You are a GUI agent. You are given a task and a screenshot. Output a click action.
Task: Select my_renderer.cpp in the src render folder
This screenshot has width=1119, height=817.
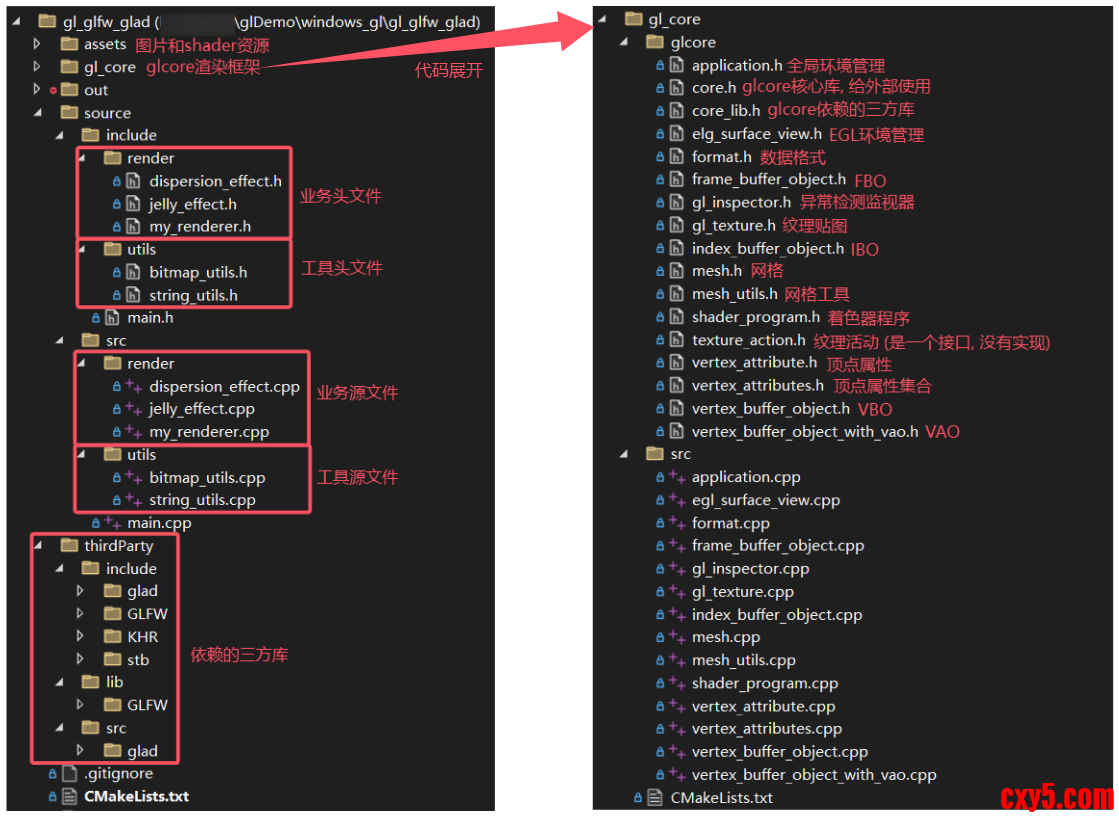[209, 432]
